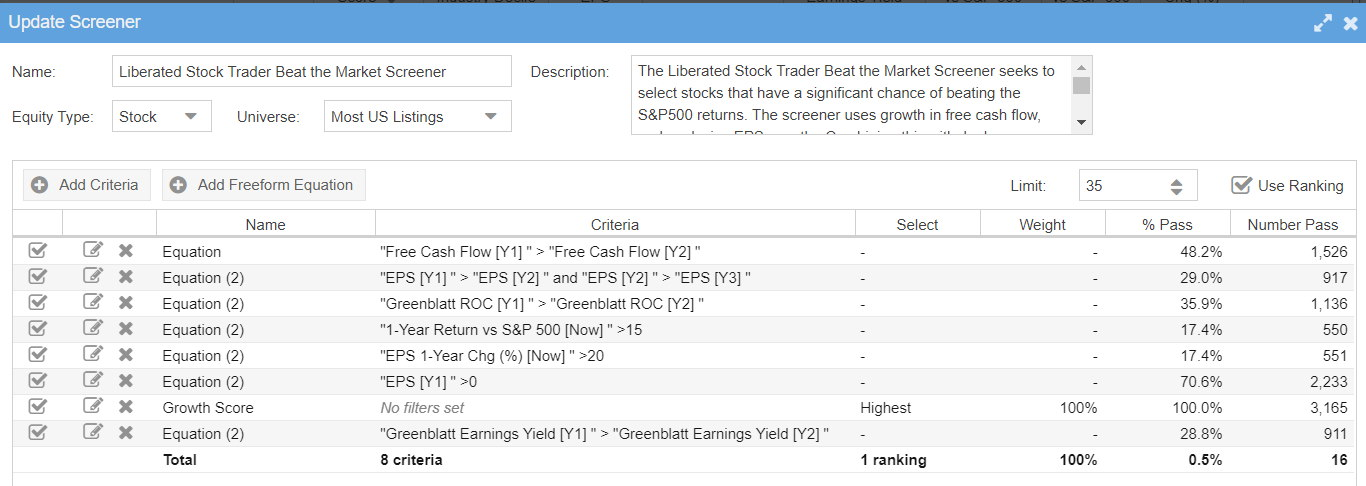Click the 70.6% pass value
The image size is (1366, 486).
pyautogui.click(x=1201, y=381)
